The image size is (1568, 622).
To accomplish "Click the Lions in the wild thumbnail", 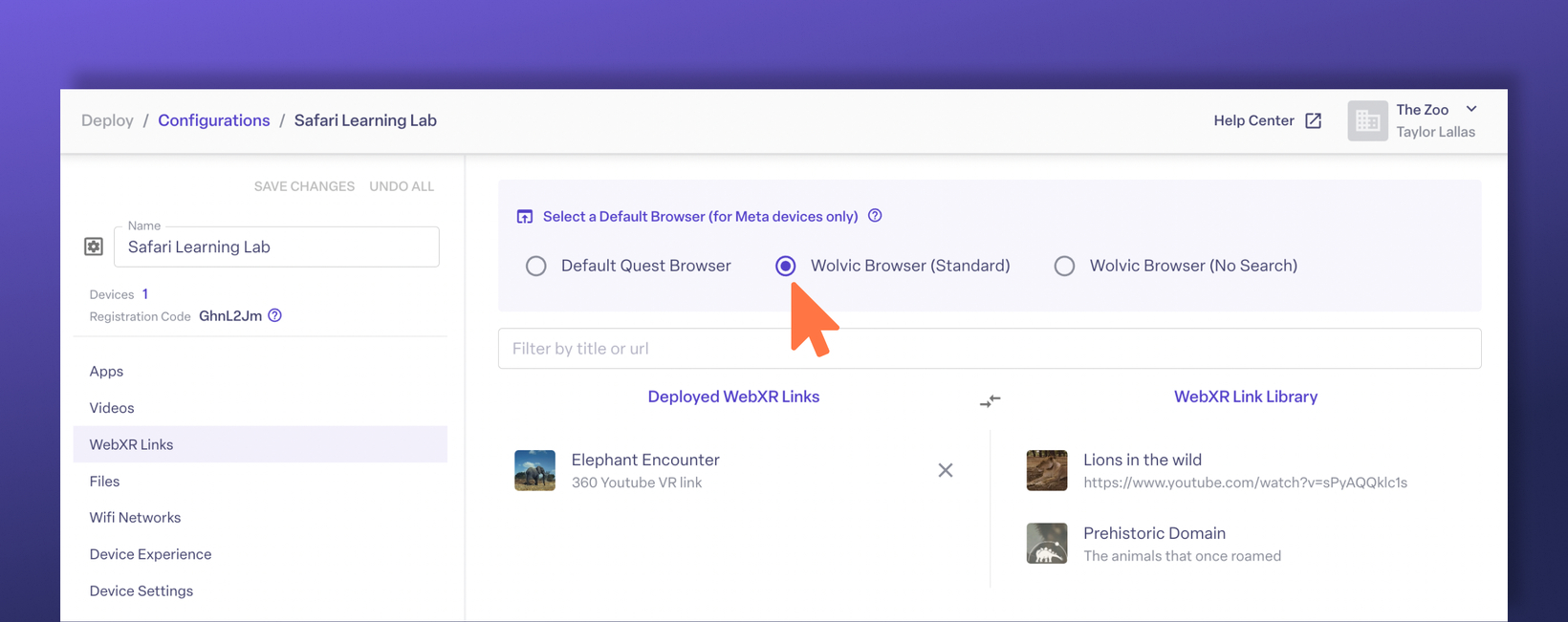I will point(1047,470).
